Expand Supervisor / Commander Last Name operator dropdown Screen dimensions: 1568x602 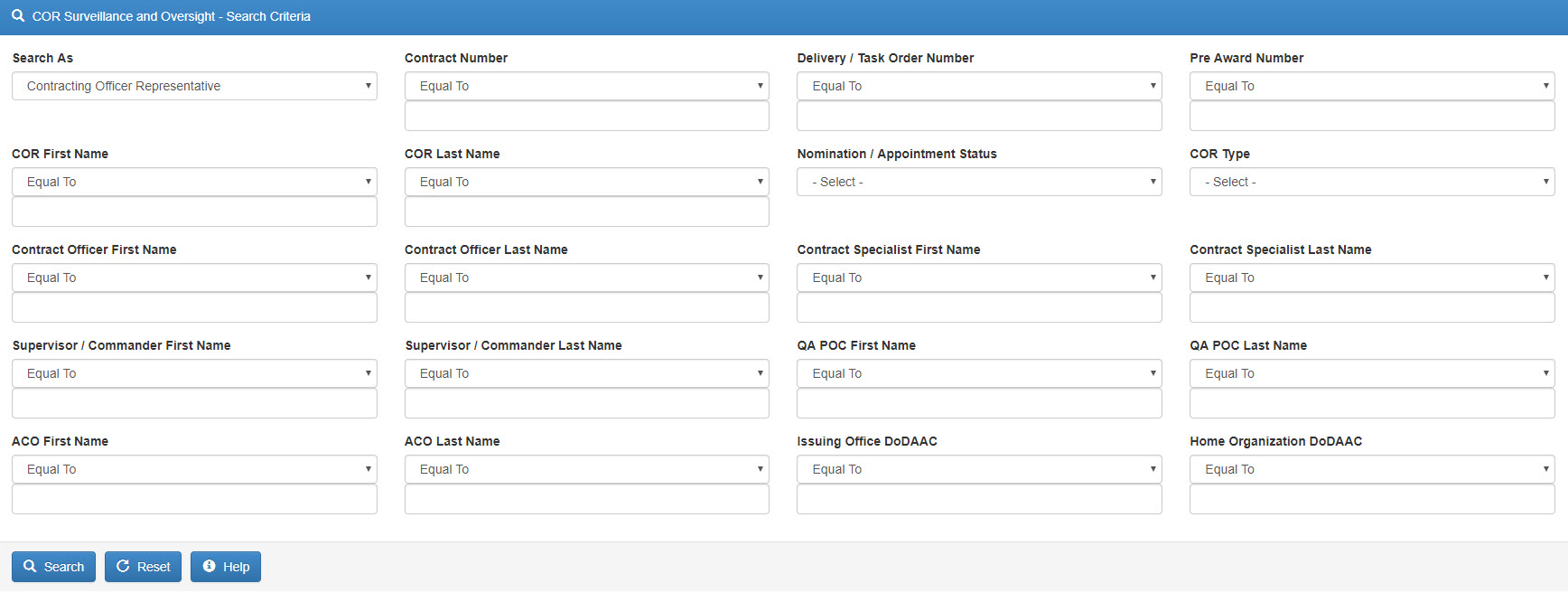pos(587,373)
